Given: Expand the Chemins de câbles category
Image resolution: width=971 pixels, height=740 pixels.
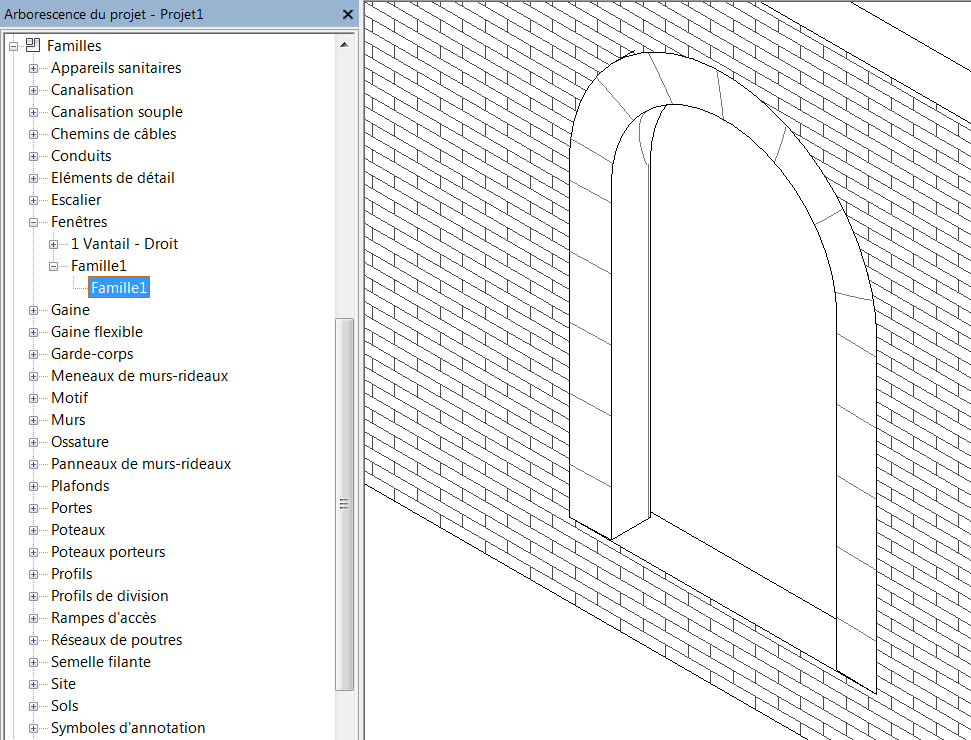Looking at the screenshot, I should pyautogui.click(x=34, y=133).
